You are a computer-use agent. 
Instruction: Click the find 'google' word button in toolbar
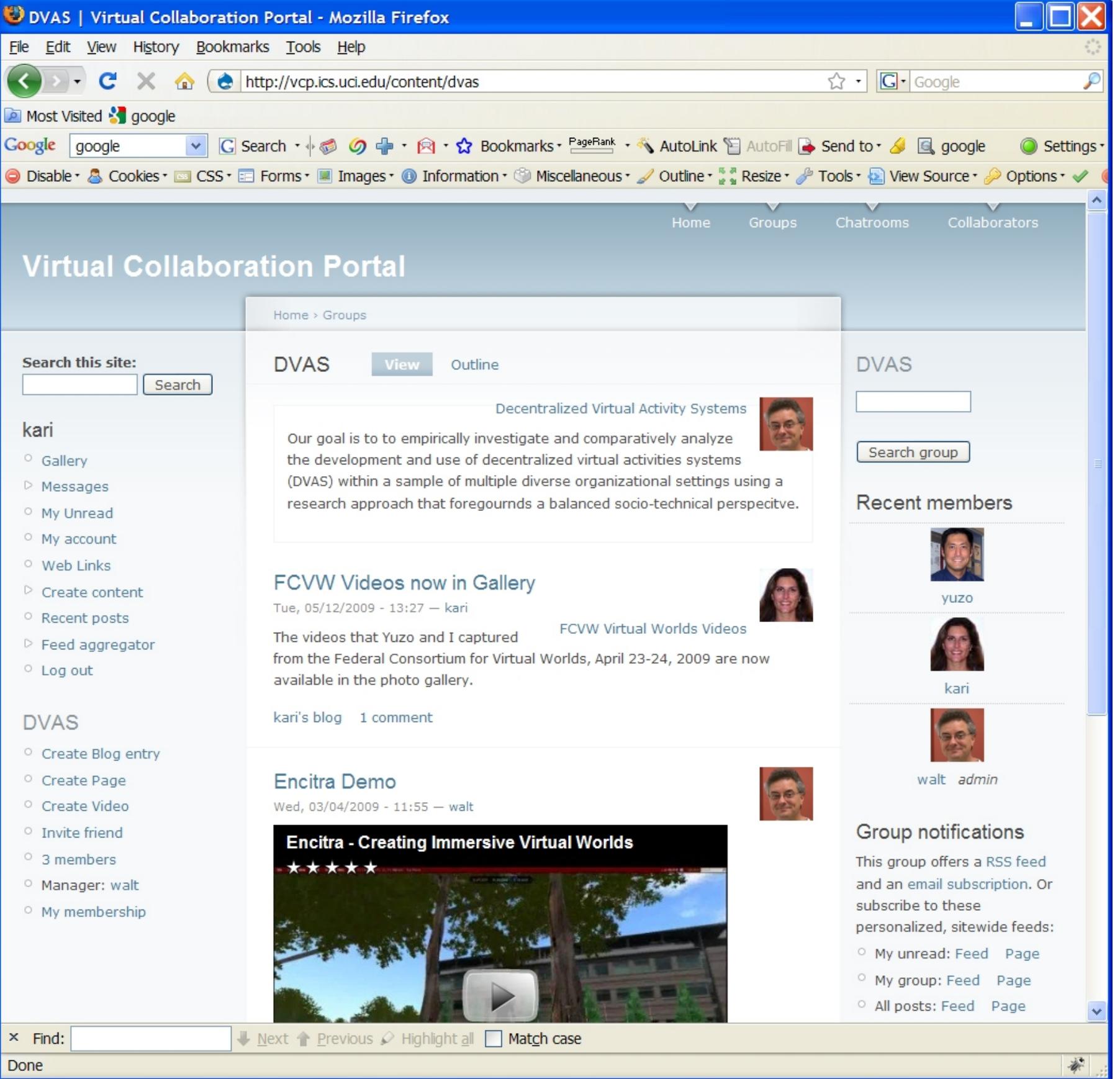(x=952, y=146)
